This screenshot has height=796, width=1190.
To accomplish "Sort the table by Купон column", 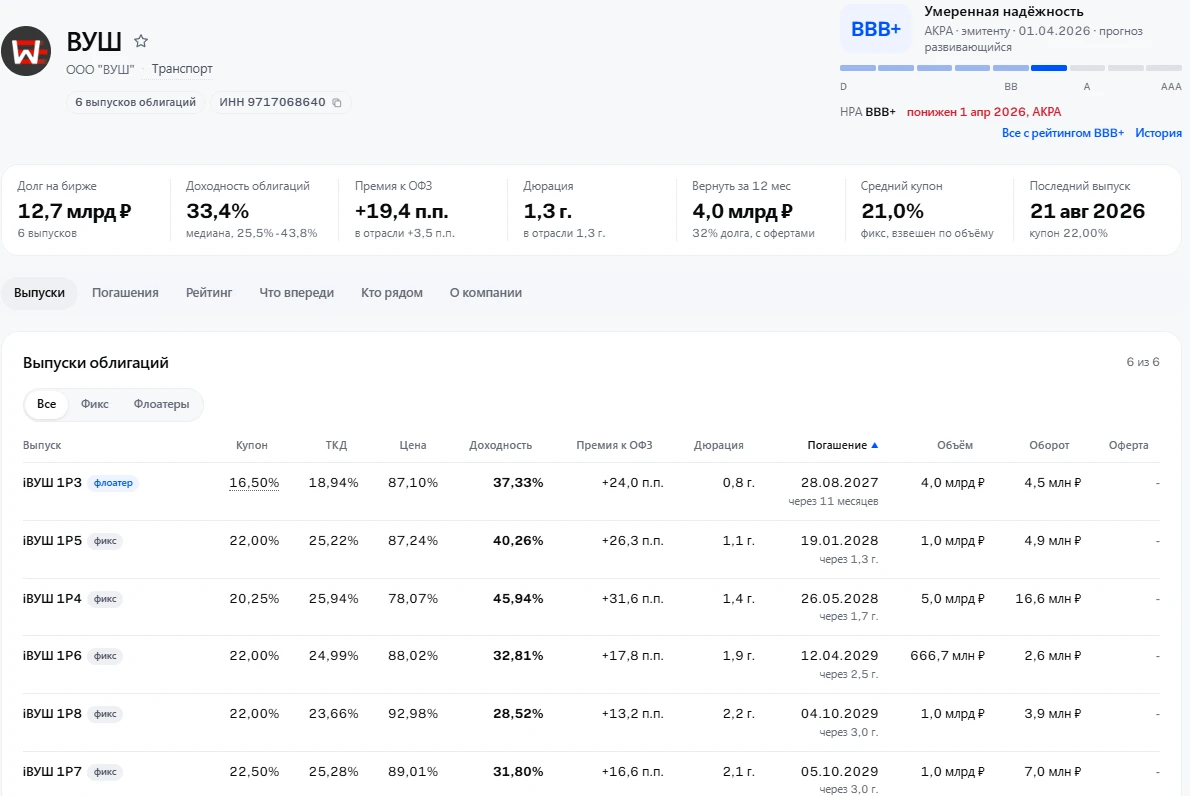I will (x=252, y=445).
